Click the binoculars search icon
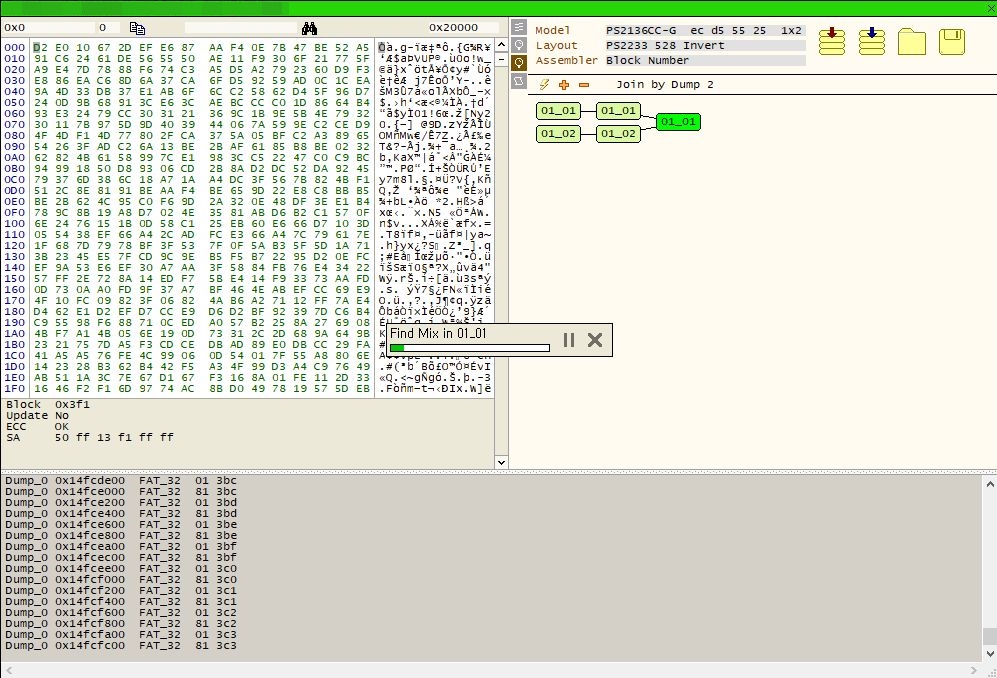 click(x=310, y=28)
